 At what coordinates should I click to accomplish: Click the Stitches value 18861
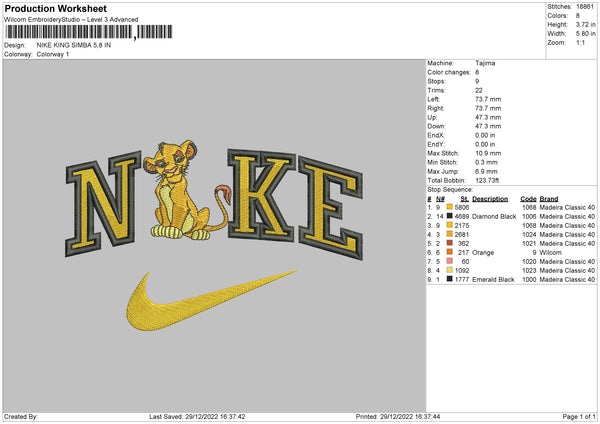click(x=585, y=7)
